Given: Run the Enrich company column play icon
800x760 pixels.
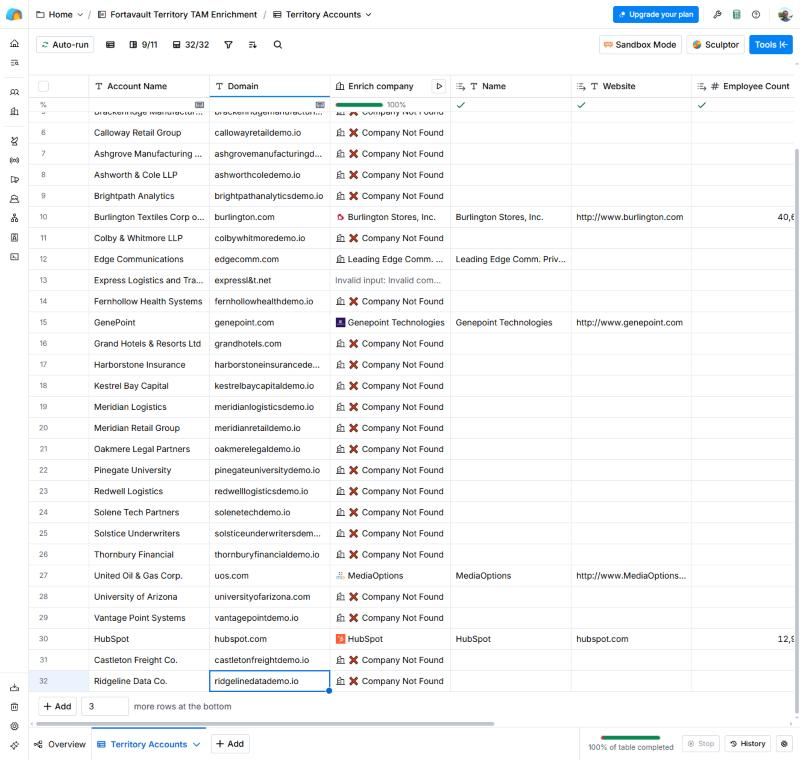Looking at the screenshot, I should (439, 86).
